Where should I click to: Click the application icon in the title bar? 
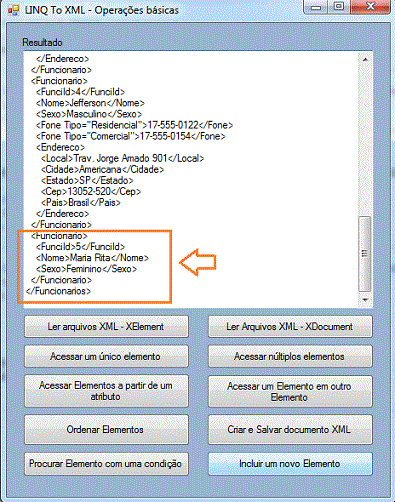[14, 11]
